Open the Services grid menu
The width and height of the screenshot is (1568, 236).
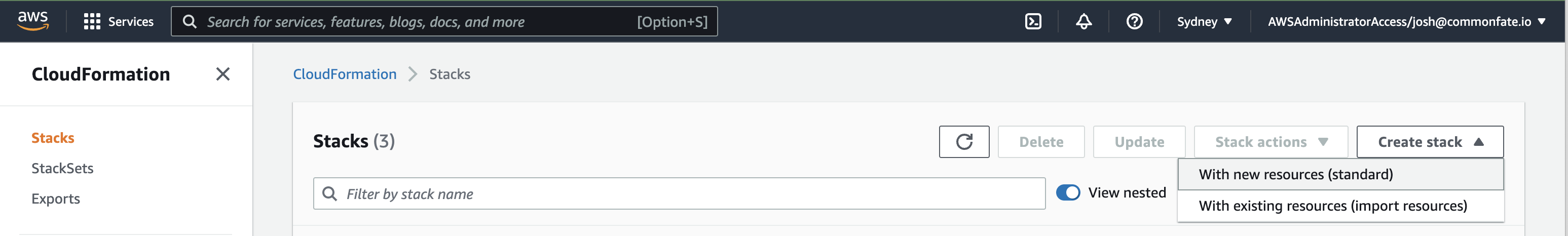(x=119, y=22)
